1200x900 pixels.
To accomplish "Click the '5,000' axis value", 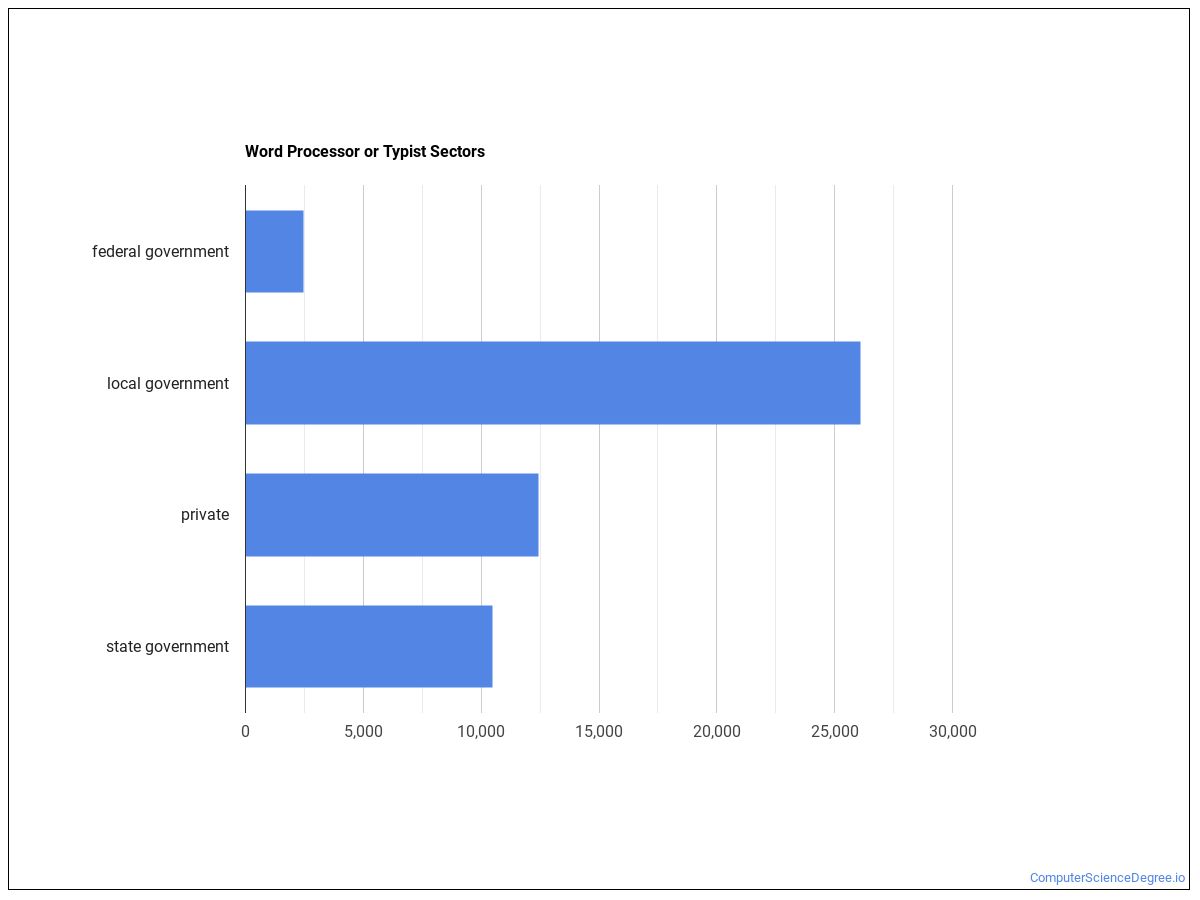I will click(x=363, y=732).
